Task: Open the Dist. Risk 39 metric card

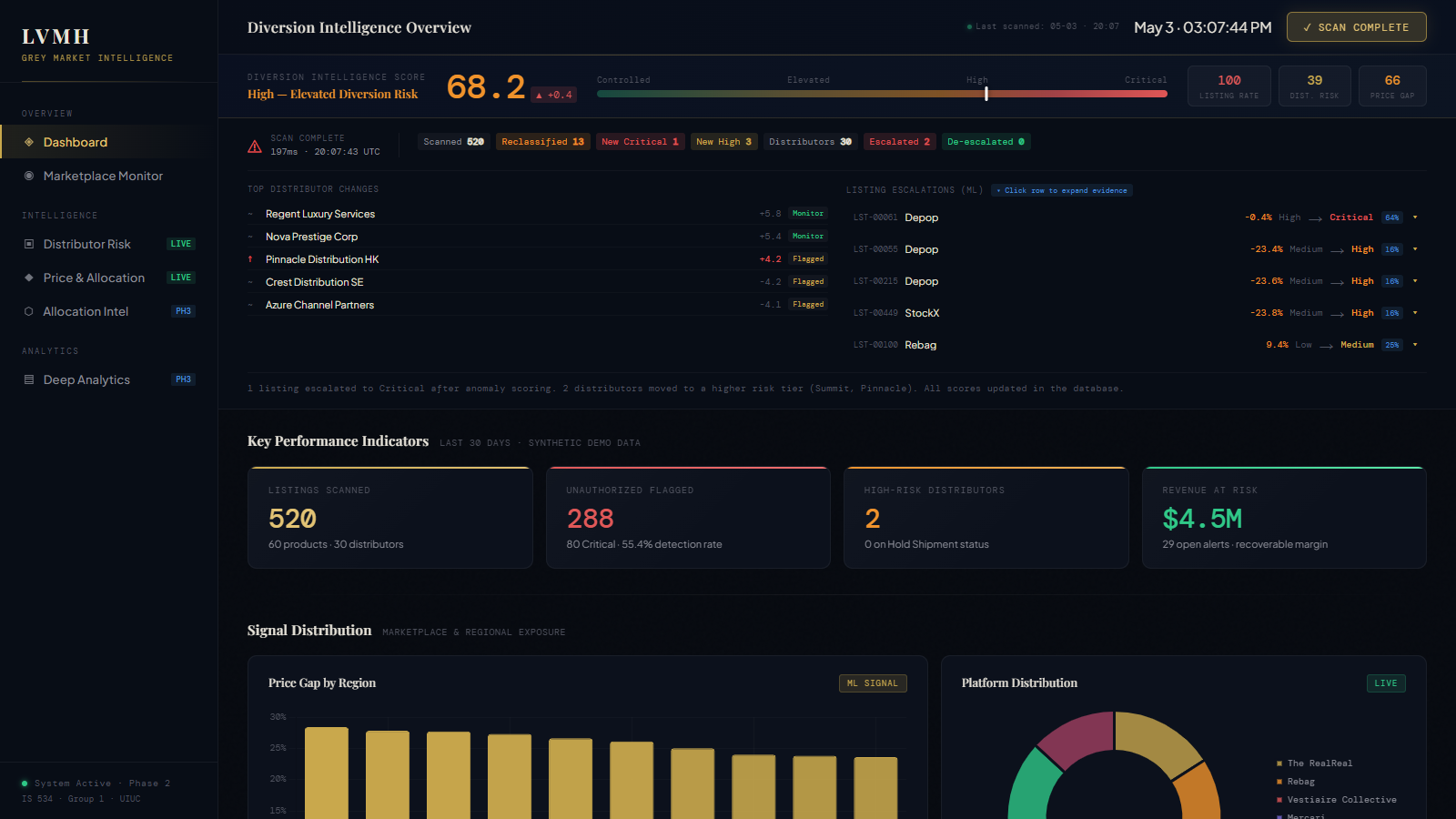Action: pos(1314,86)
